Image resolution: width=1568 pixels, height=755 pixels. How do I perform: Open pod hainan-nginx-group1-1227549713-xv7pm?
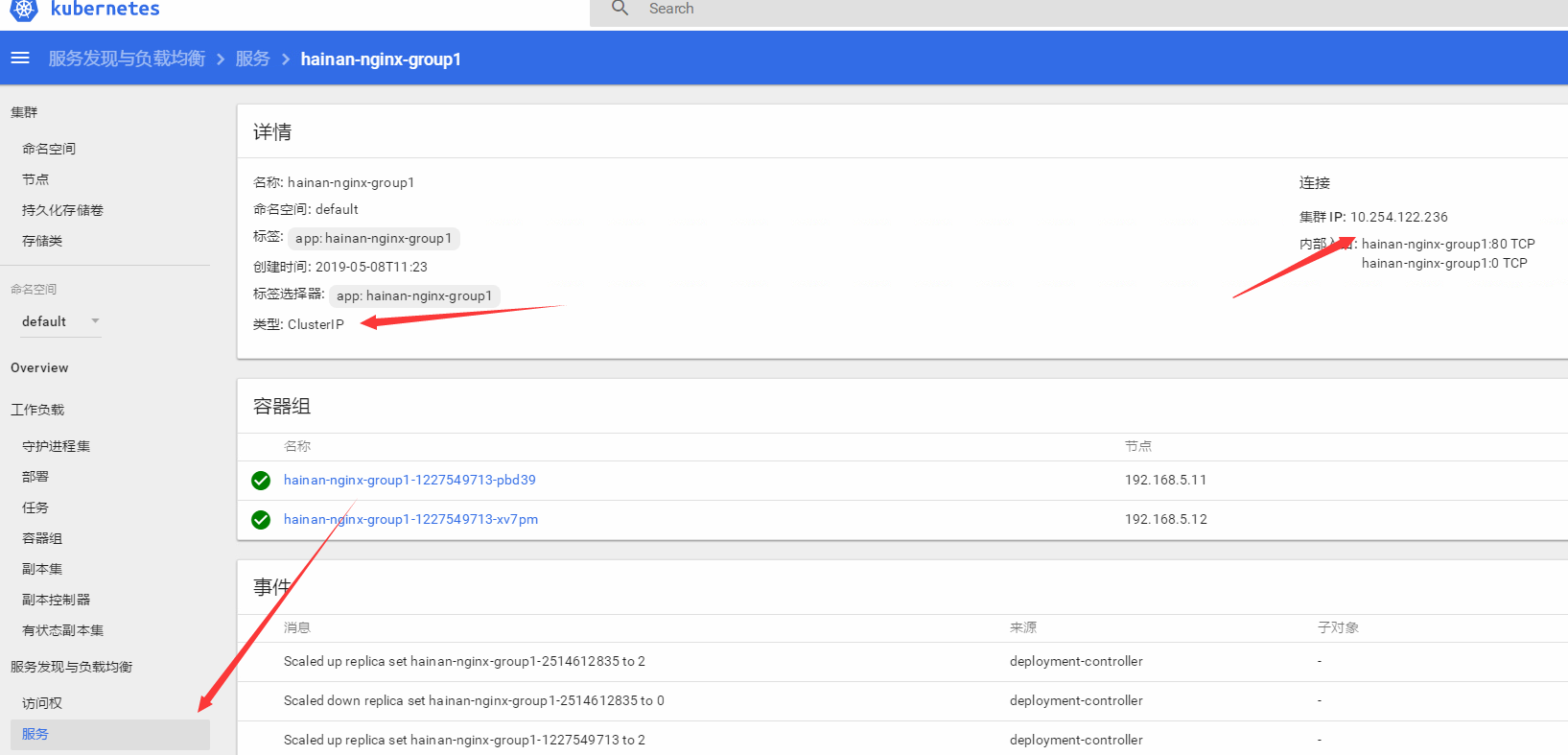click(410, 519)
